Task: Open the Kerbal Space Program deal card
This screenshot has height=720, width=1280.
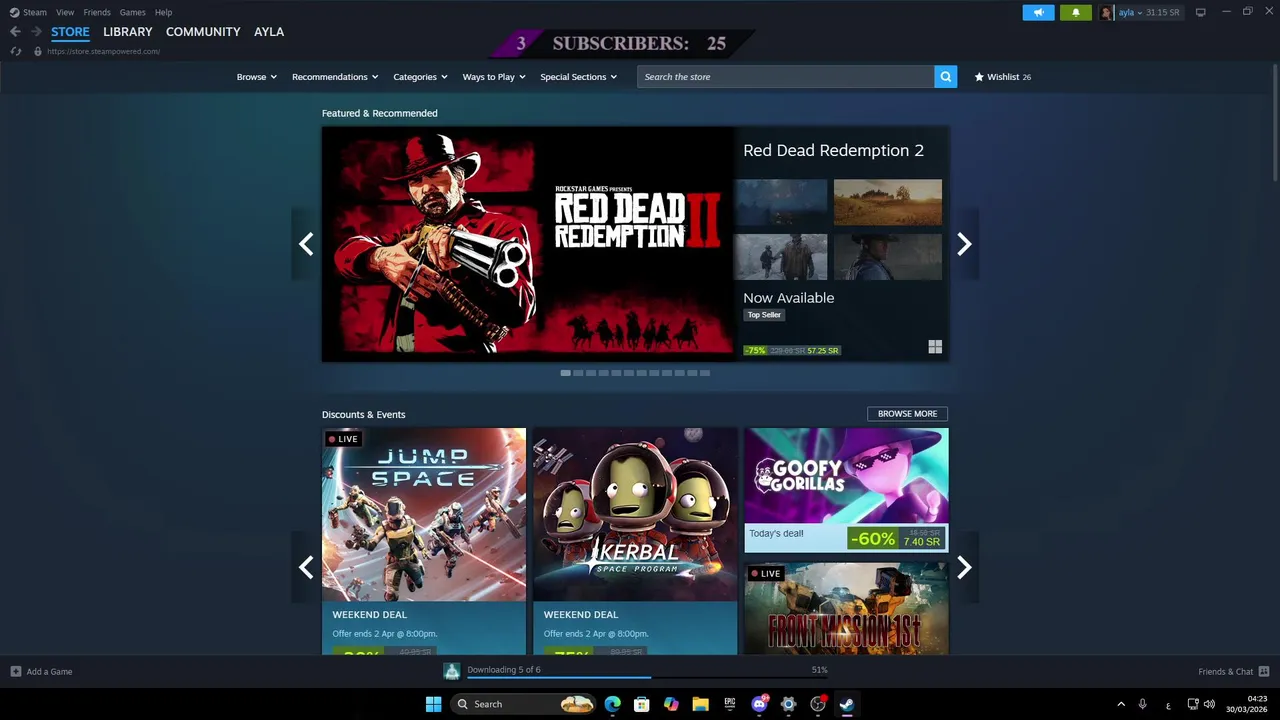Action: point(635,541)
